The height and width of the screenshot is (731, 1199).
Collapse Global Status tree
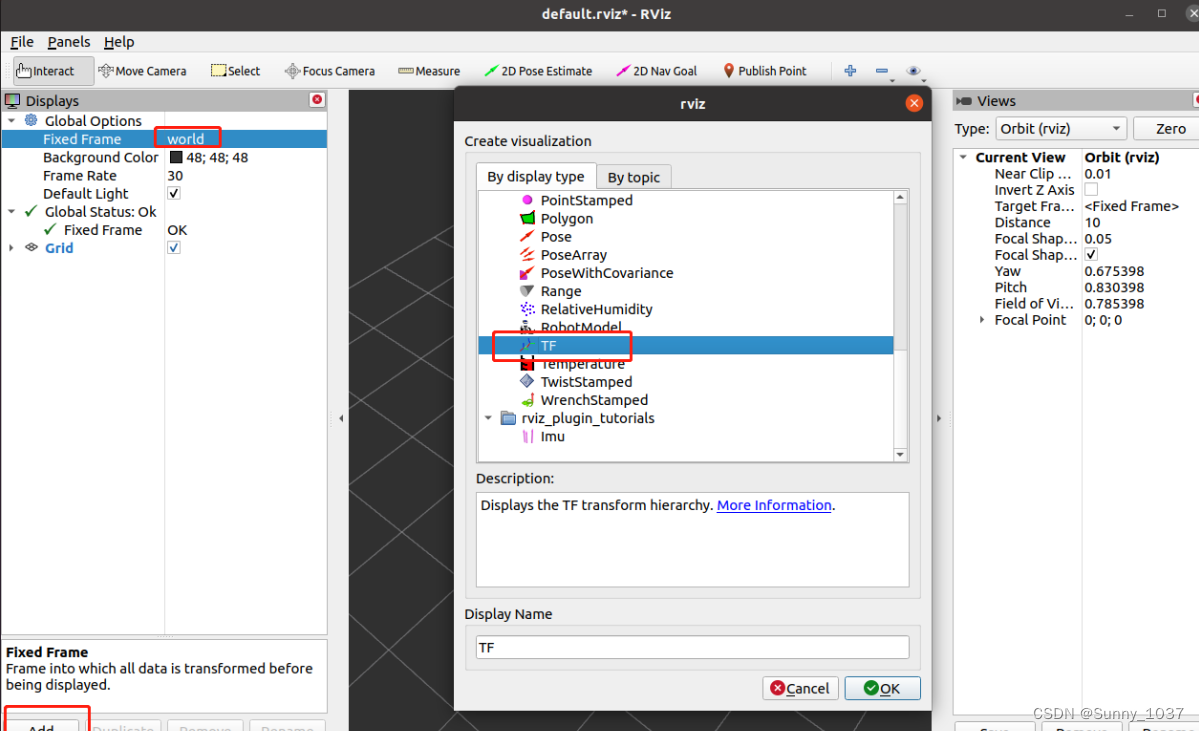click(11, 212)
